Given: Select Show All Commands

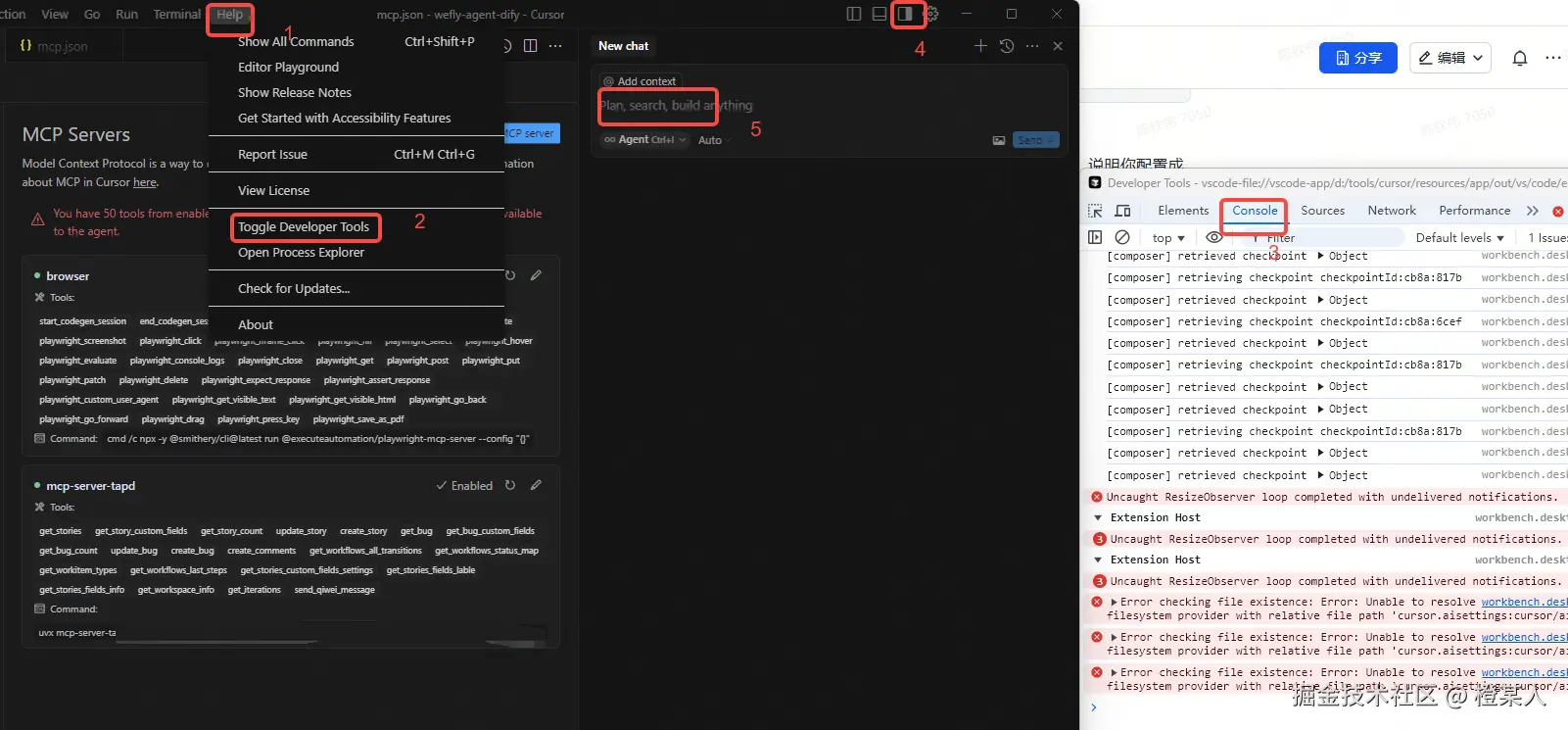Looking at the screenshot, I should [x=356, y=41].
